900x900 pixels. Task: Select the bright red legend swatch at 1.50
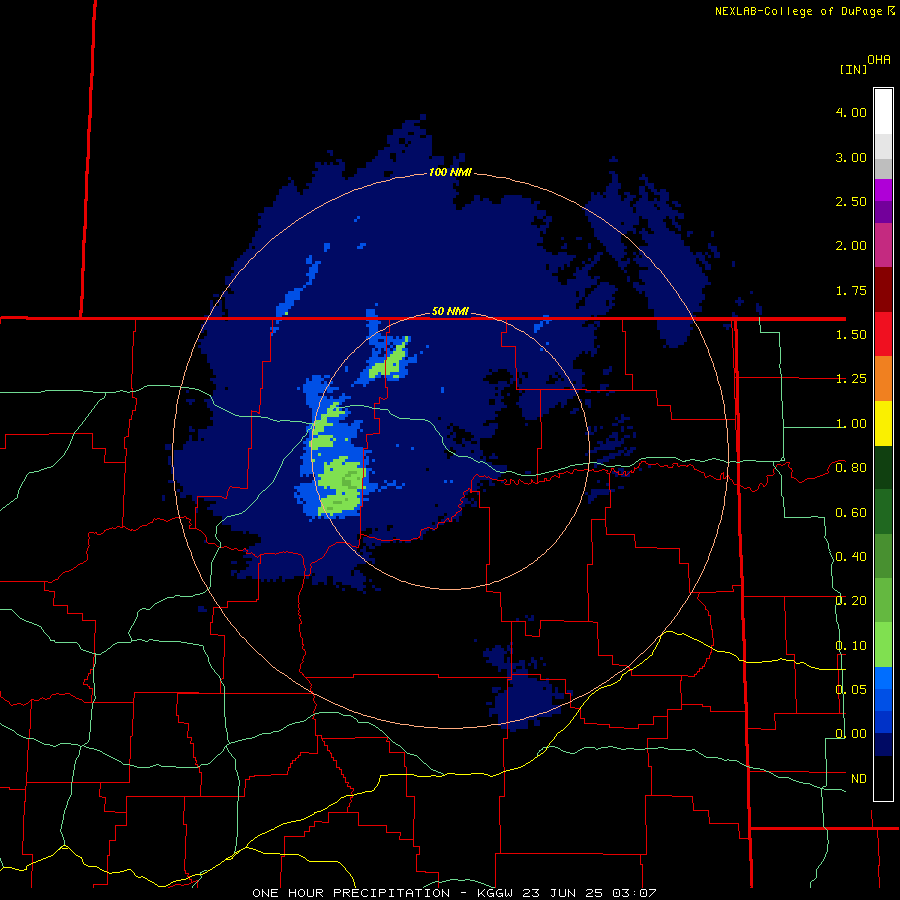pyautogui.click(x=883, y=334)
